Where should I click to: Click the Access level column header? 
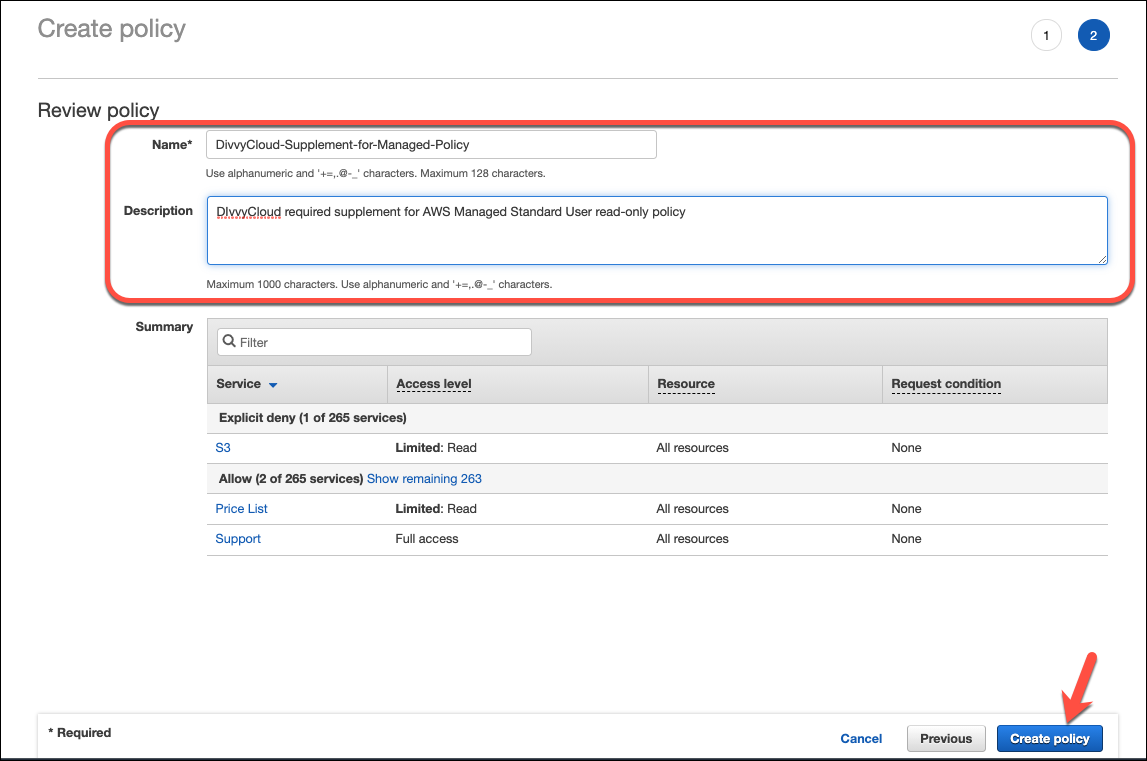tap(434, 383)
